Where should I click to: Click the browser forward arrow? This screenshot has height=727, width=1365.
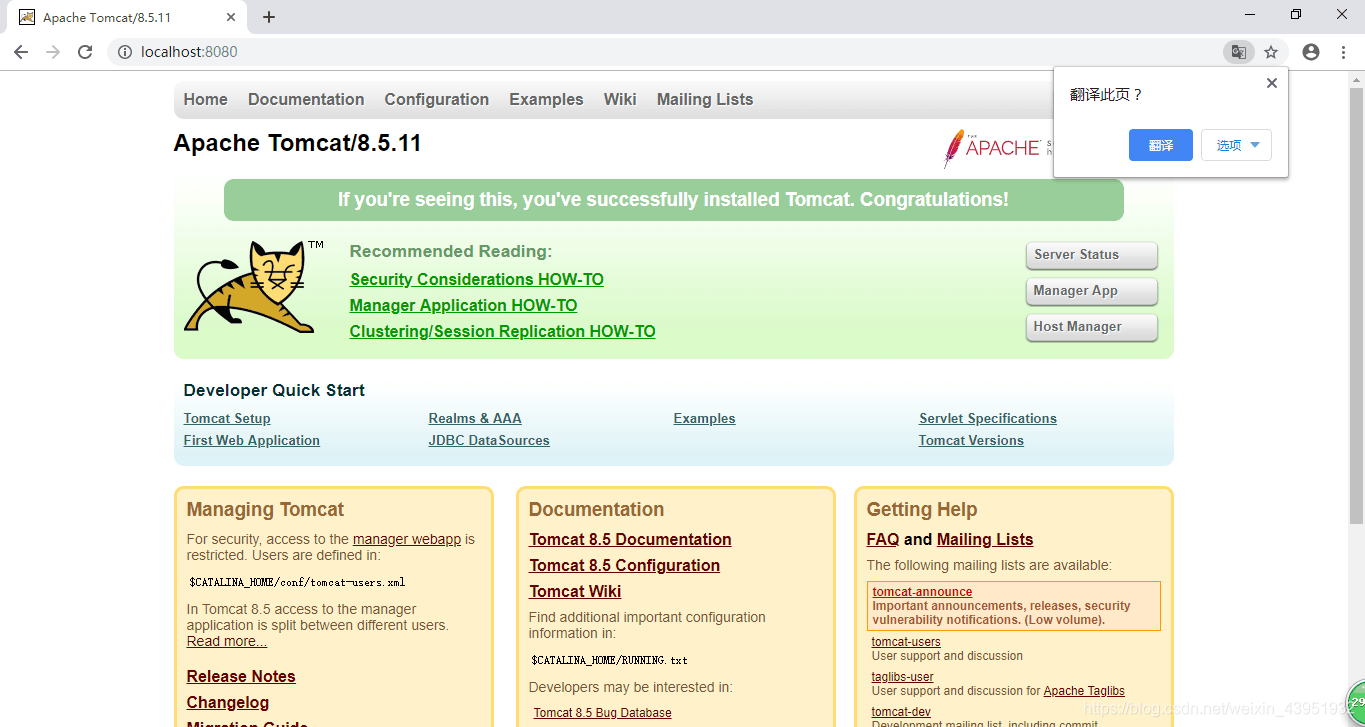point(53,52)
